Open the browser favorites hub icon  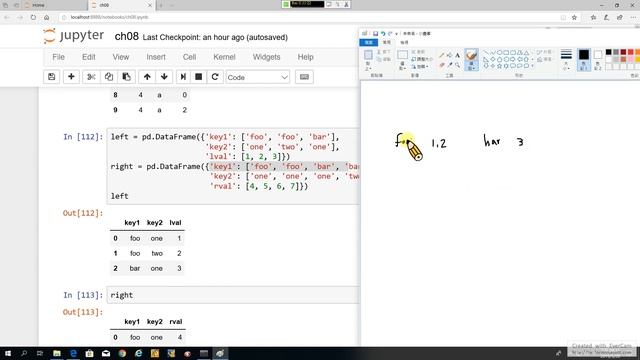(x=593, y=18)
